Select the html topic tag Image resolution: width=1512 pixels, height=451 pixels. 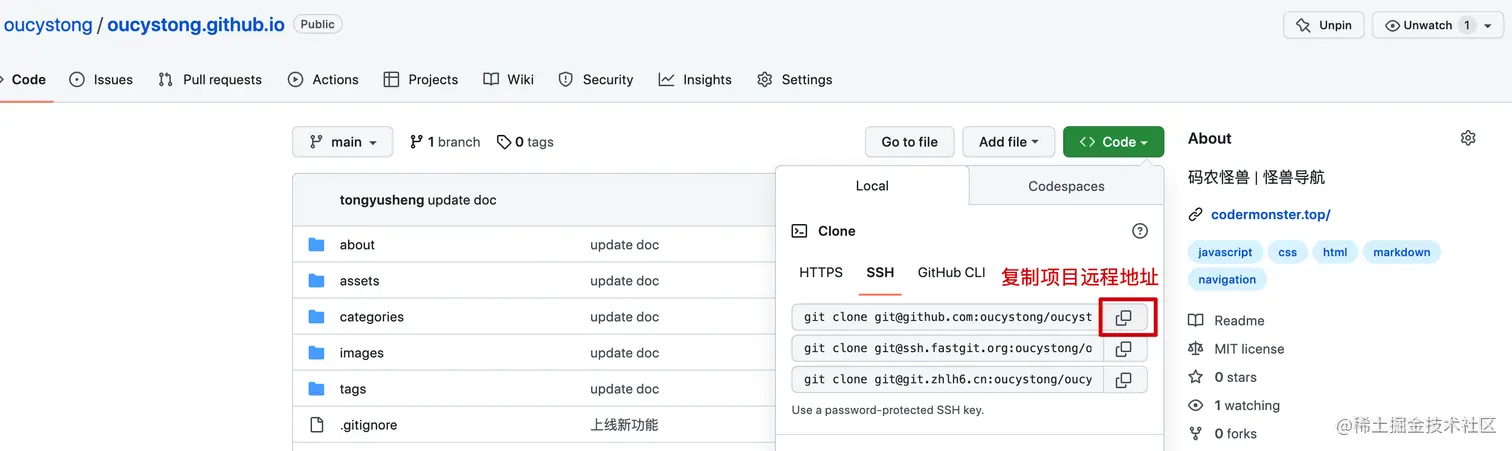coord(1335,252)
